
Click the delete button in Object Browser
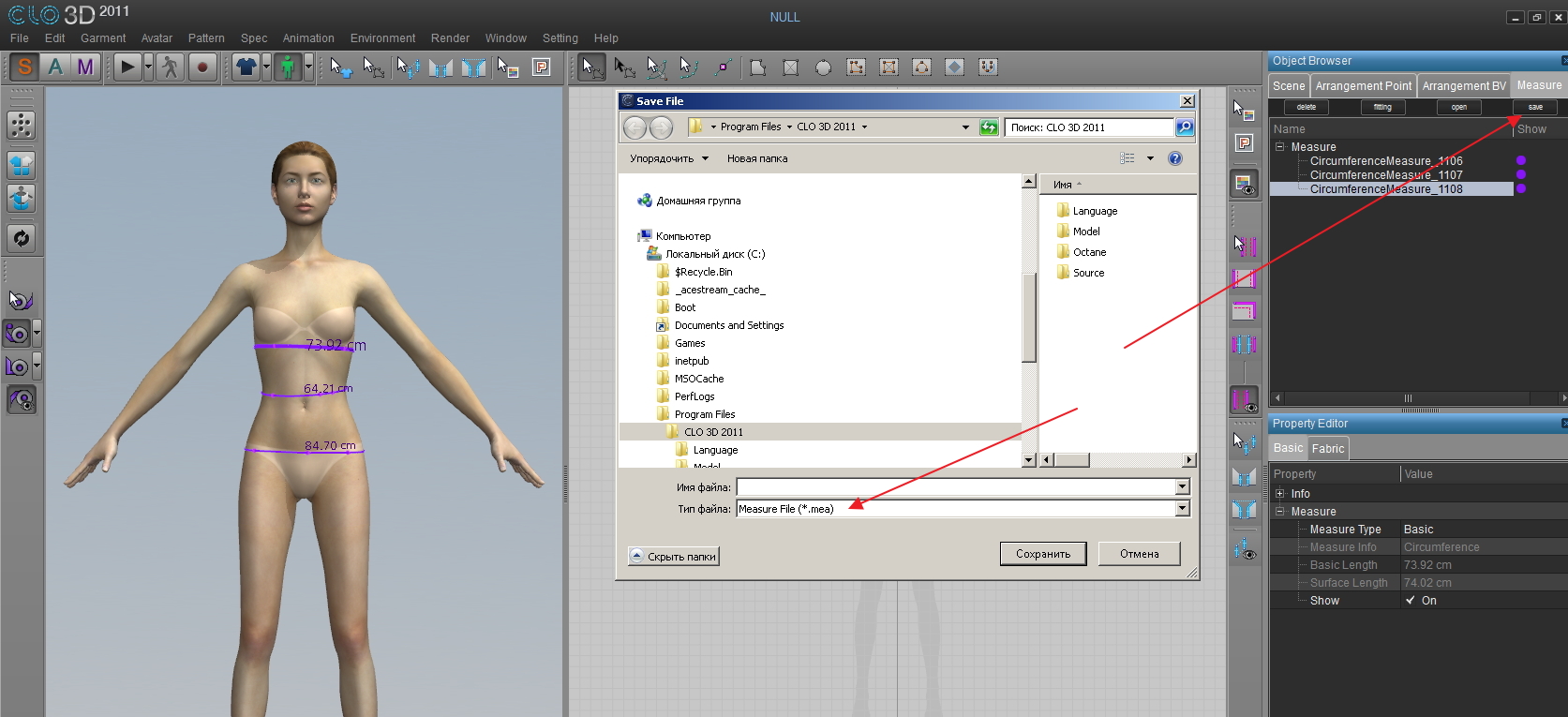1307,108
